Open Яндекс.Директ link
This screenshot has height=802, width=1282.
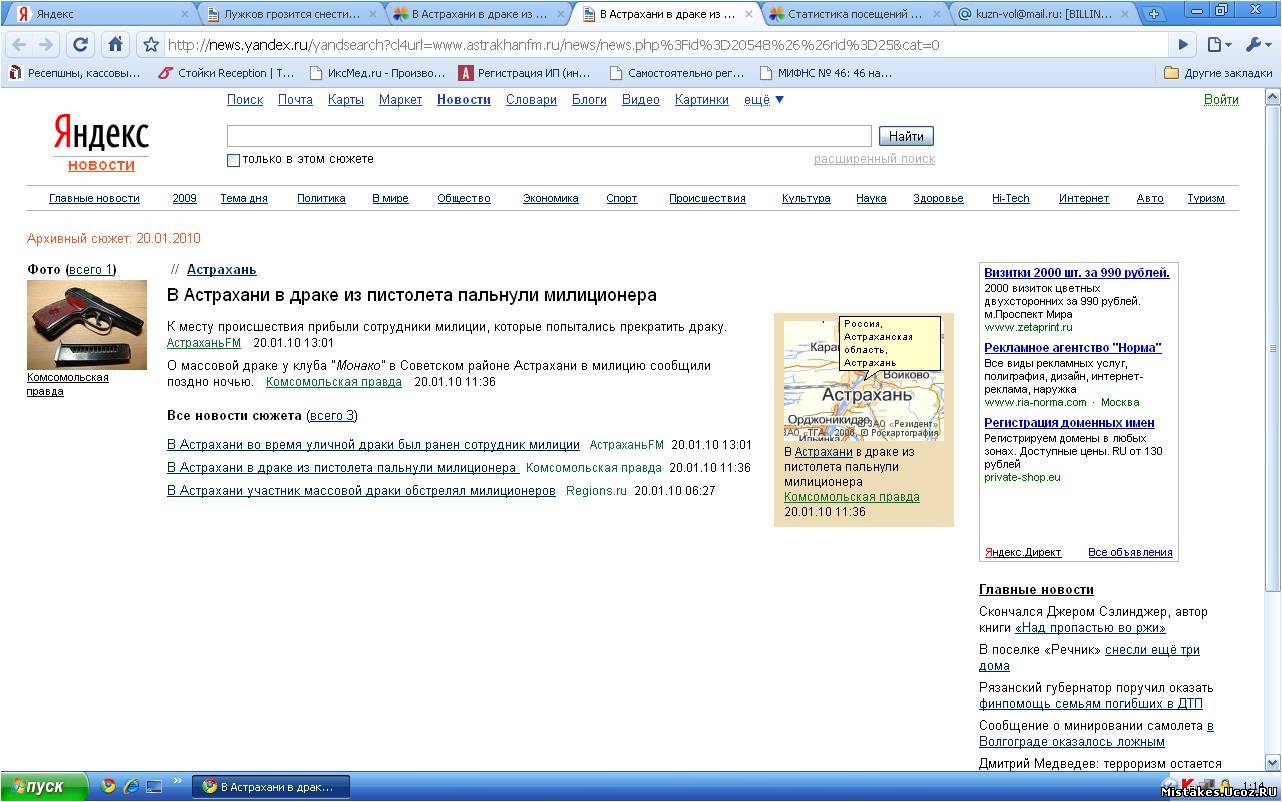pos(1023,552)
